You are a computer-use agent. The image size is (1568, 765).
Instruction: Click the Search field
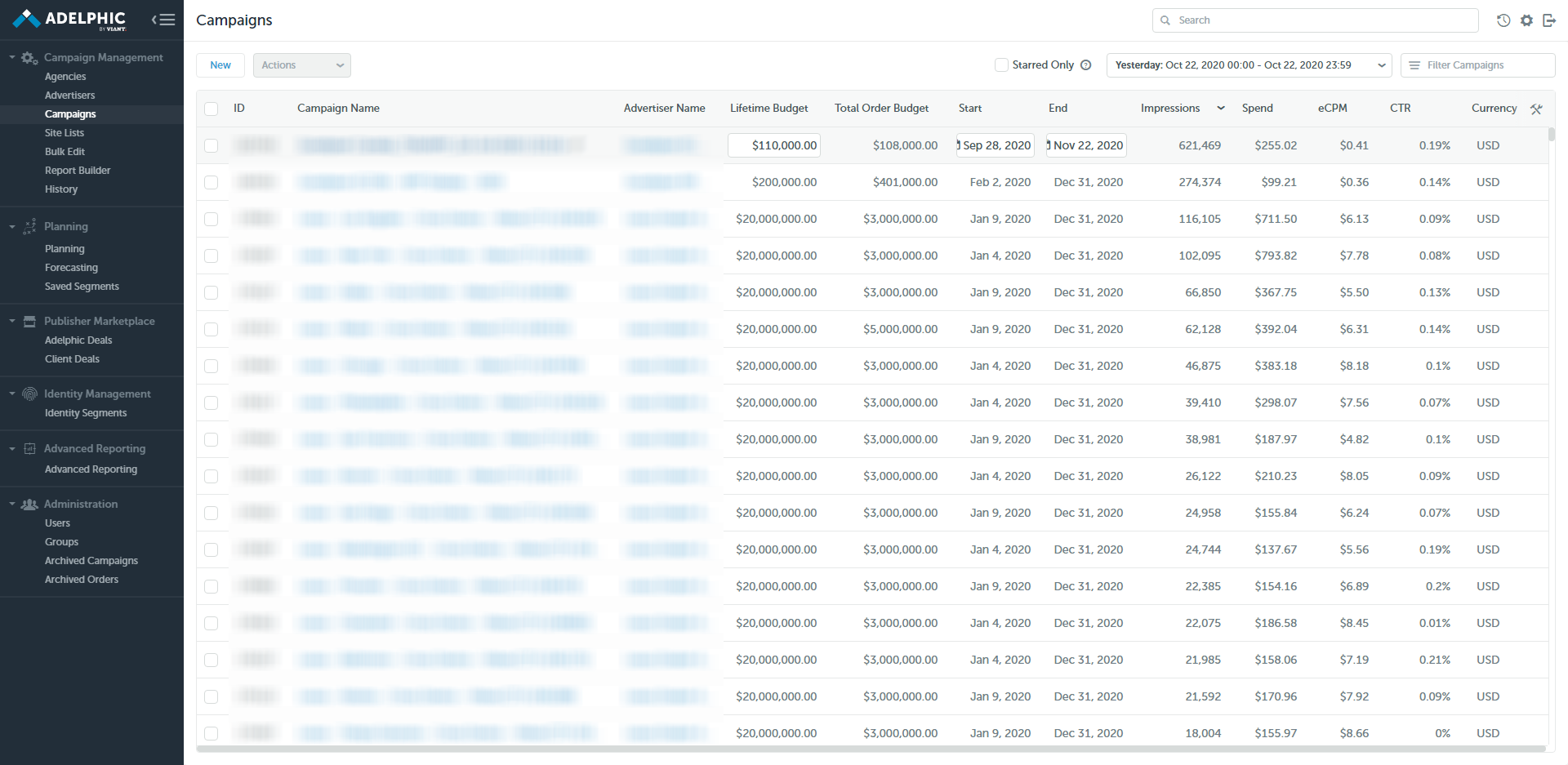pyautogui.click(x=1316, y=20)
